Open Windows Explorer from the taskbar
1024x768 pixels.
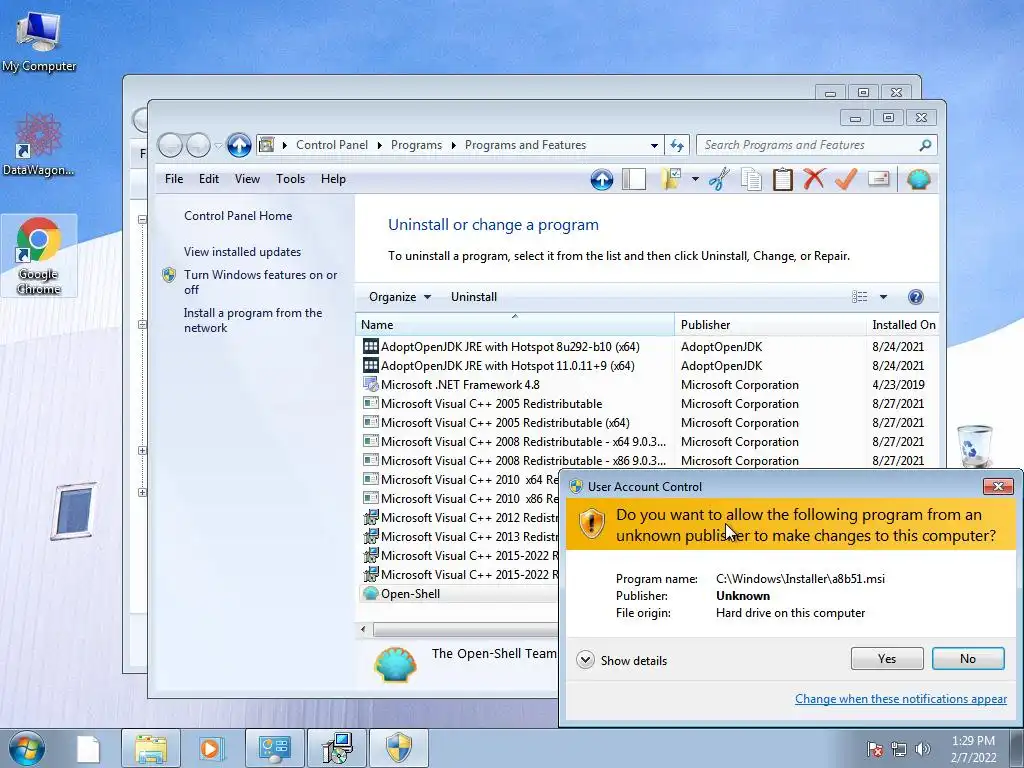151,748
